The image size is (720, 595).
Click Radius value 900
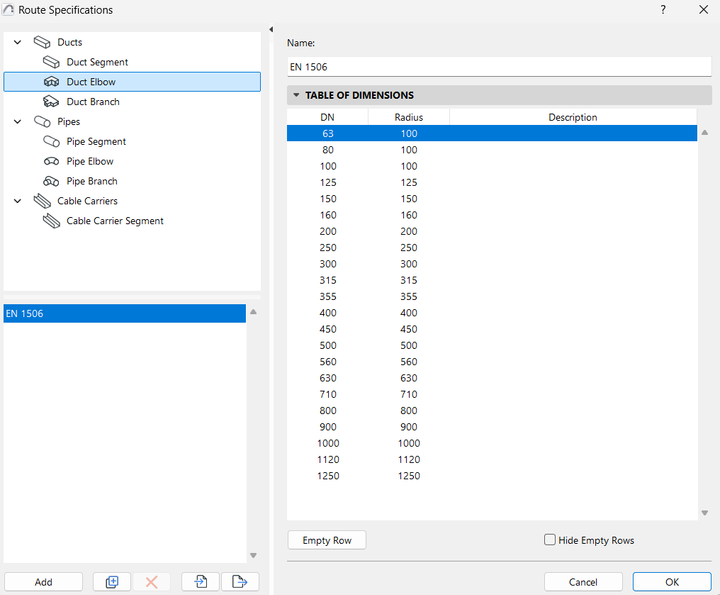[x=409, y=427]
